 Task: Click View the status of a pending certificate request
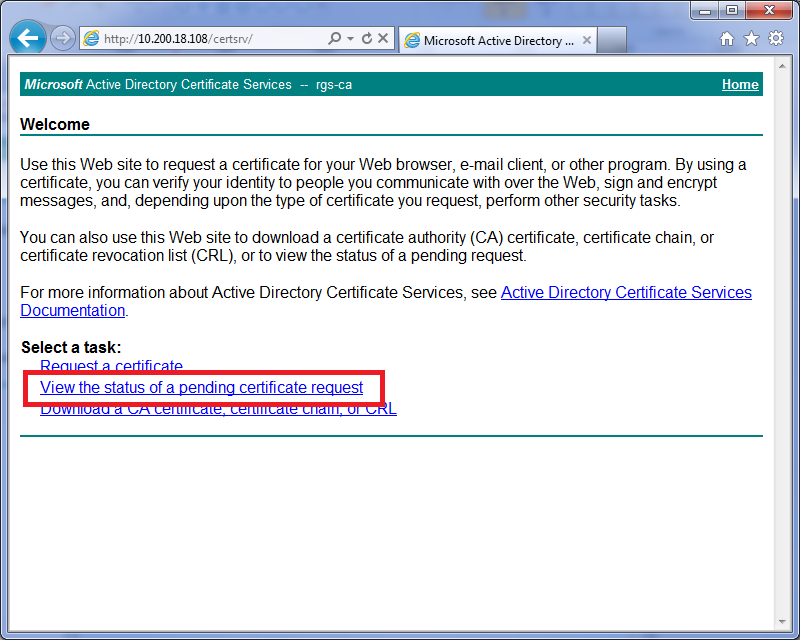202,387
